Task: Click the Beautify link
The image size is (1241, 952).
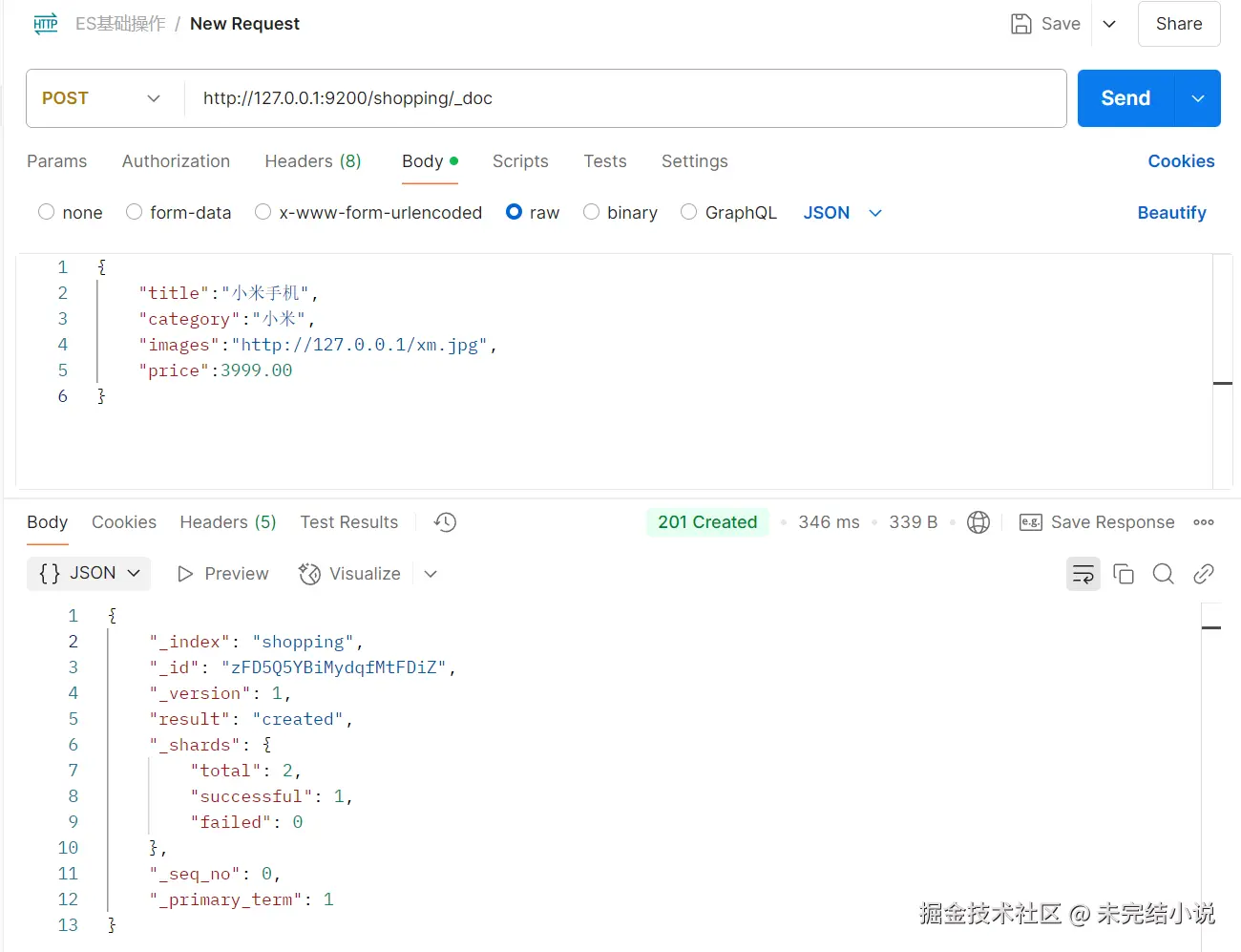Action: [1171, 213]
